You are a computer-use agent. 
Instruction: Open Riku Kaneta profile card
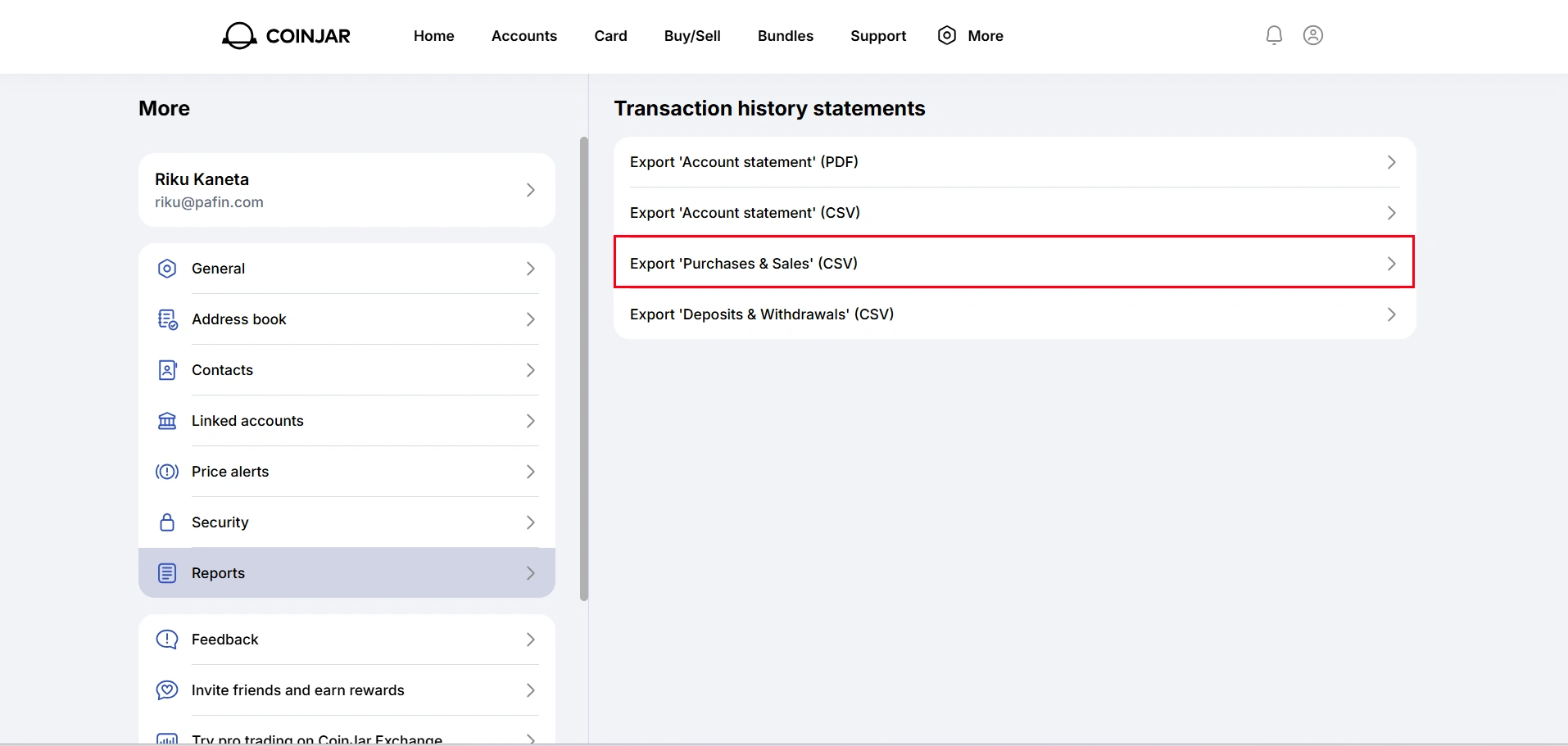tap(347, 190)
